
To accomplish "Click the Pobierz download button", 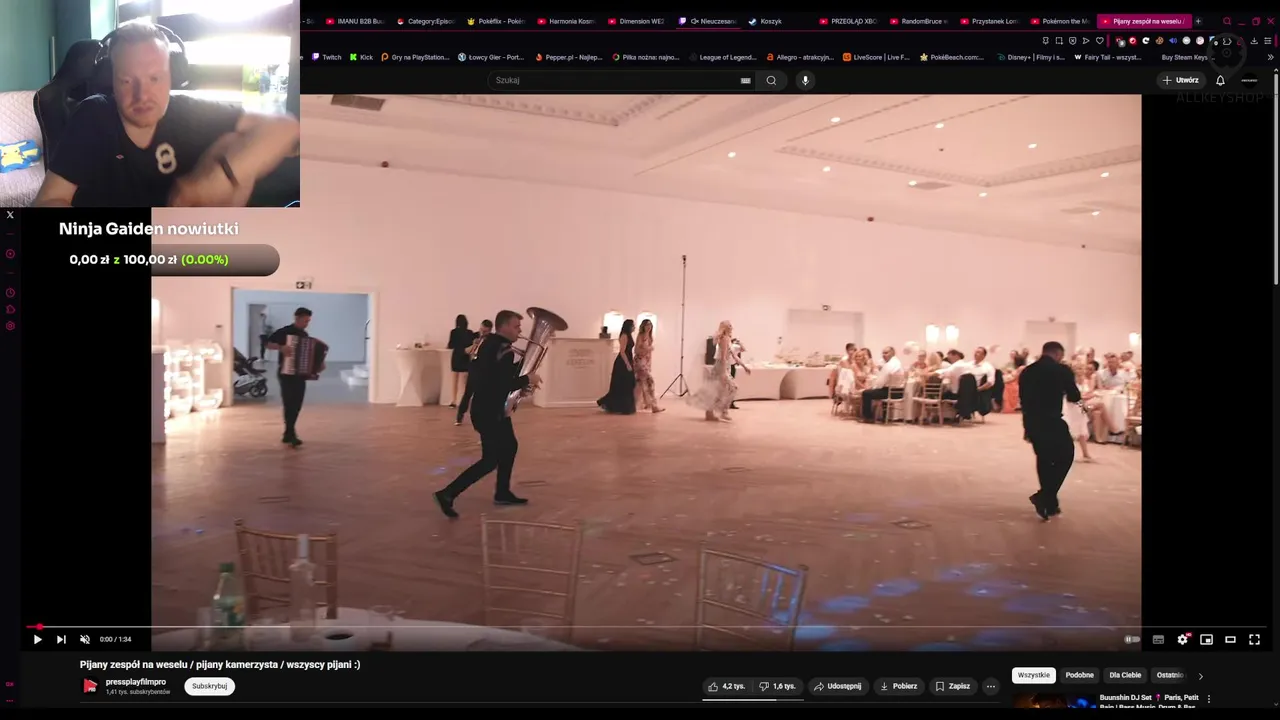I will click(899, 686).
